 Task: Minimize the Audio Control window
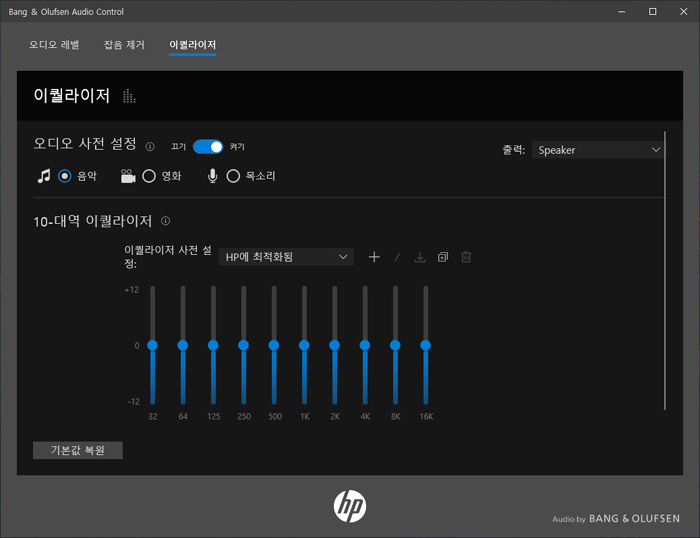pos(621,12)
